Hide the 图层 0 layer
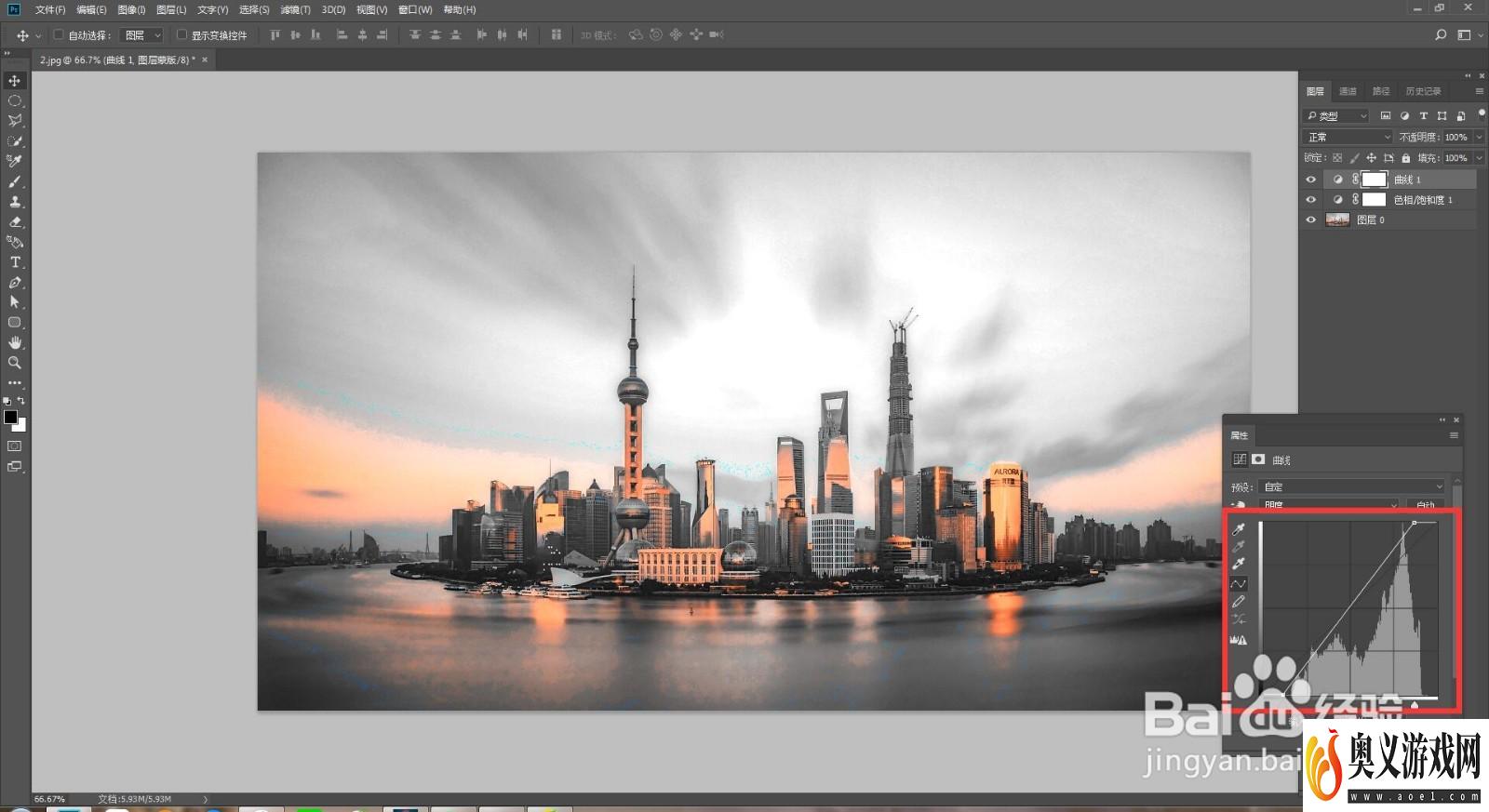 coord(1311,220)
